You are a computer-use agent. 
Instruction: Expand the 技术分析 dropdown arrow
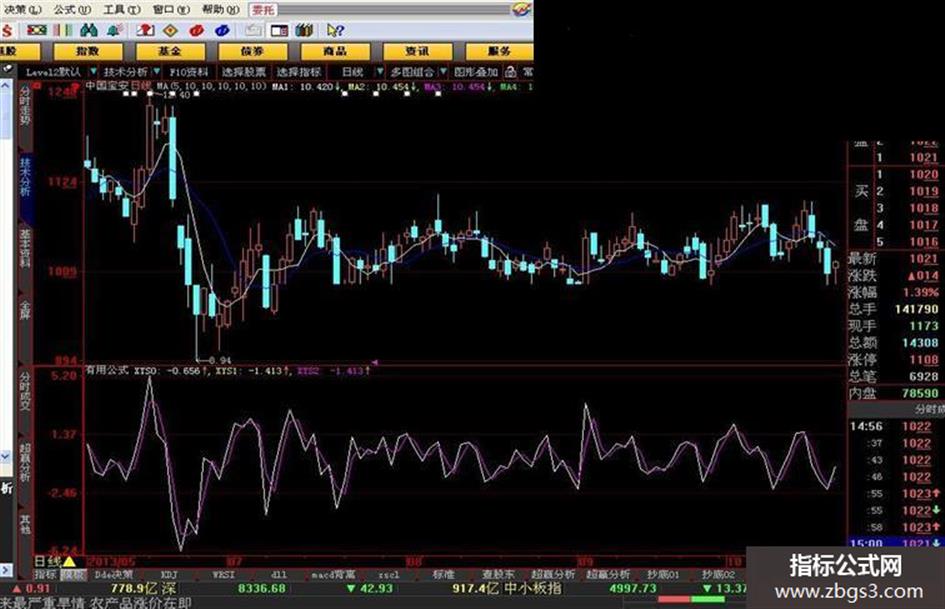157,72
